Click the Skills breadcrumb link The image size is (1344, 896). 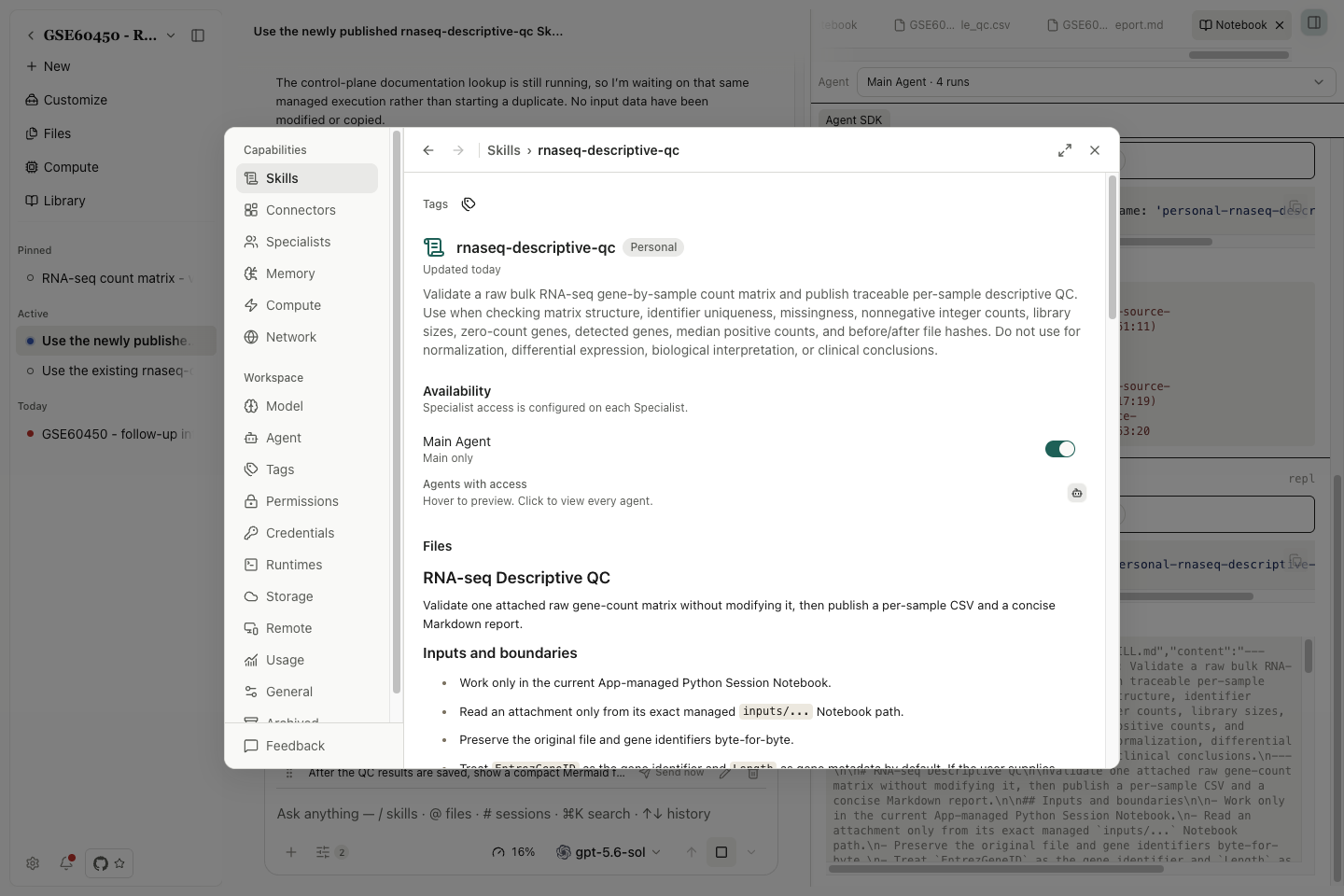[504, 150]
